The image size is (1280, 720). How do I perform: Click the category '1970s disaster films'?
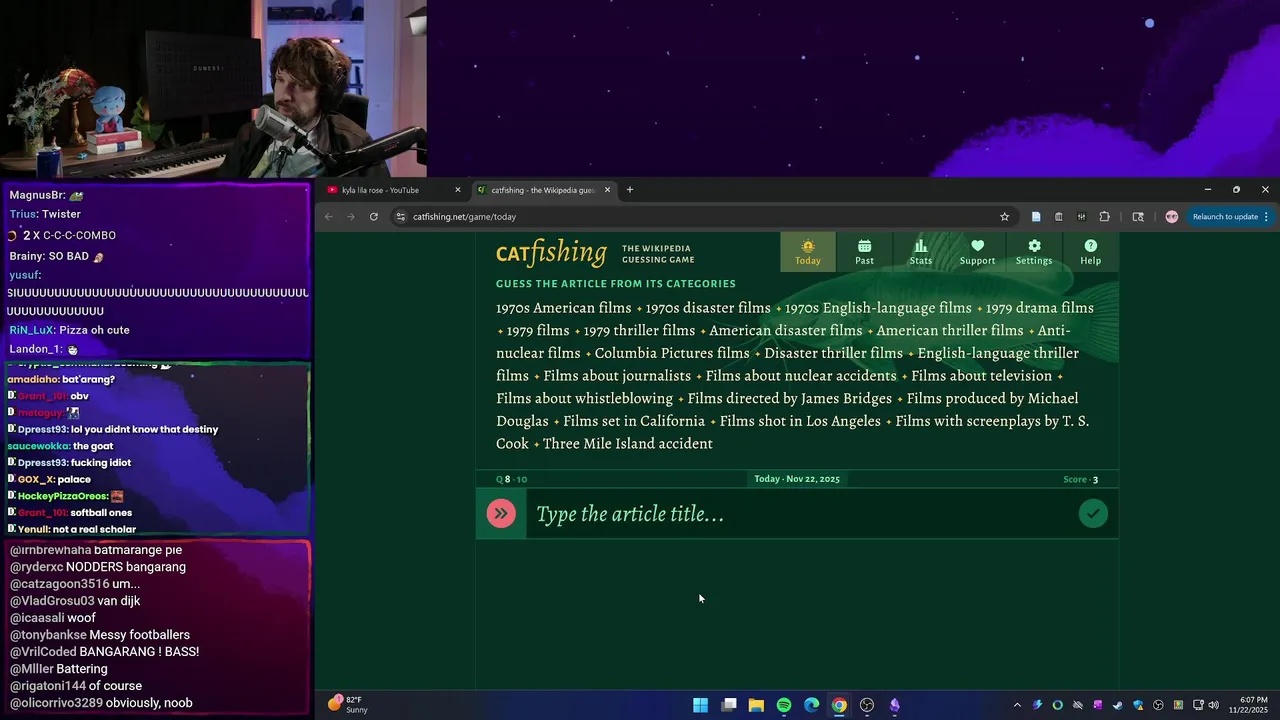pos(708,308)
